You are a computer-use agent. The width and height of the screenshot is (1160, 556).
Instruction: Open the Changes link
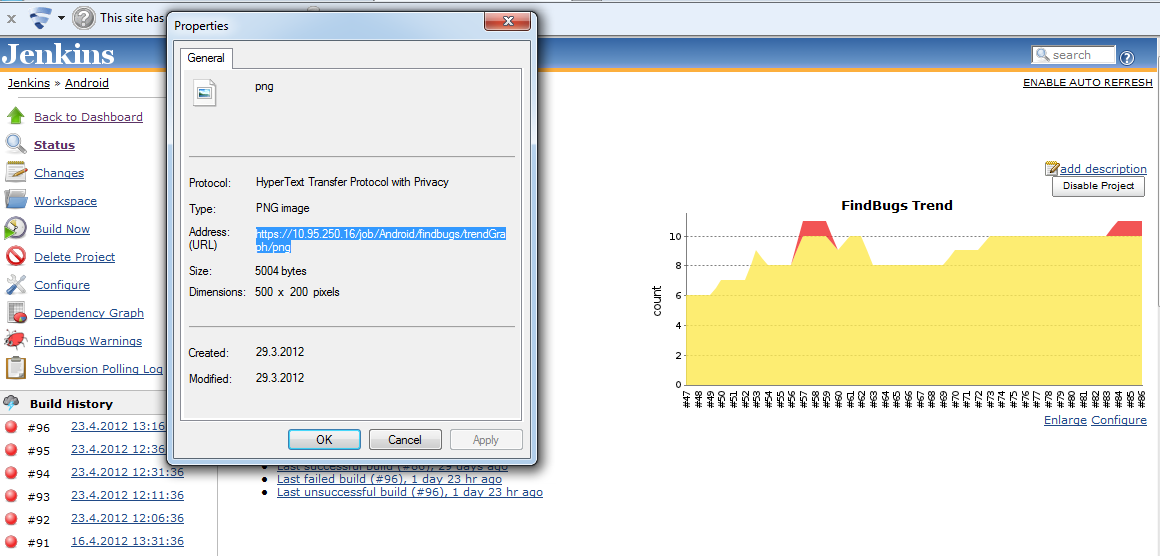click(58, 173)
